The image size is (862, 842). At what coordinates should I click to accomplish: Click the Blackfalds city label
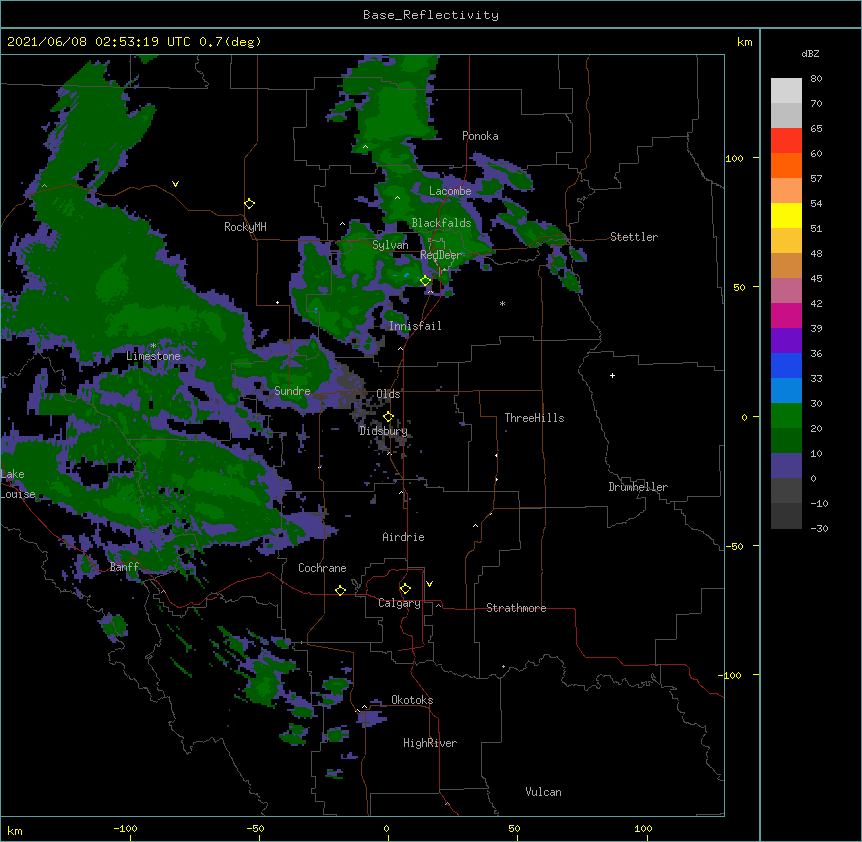[x=441, y=223]
